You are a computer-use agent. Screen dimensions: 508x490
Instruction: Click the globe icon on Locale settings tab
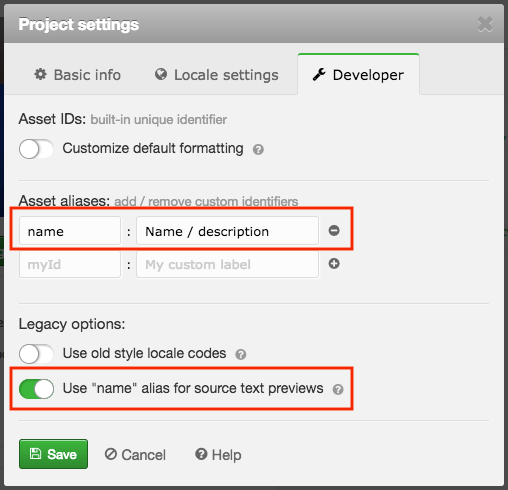(x=161, y=74)
